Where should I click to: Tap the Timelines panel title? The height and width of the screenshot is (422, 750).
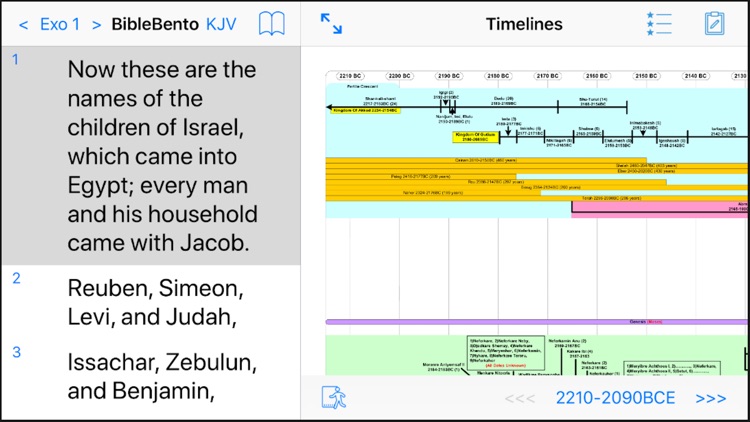(524, 24)
